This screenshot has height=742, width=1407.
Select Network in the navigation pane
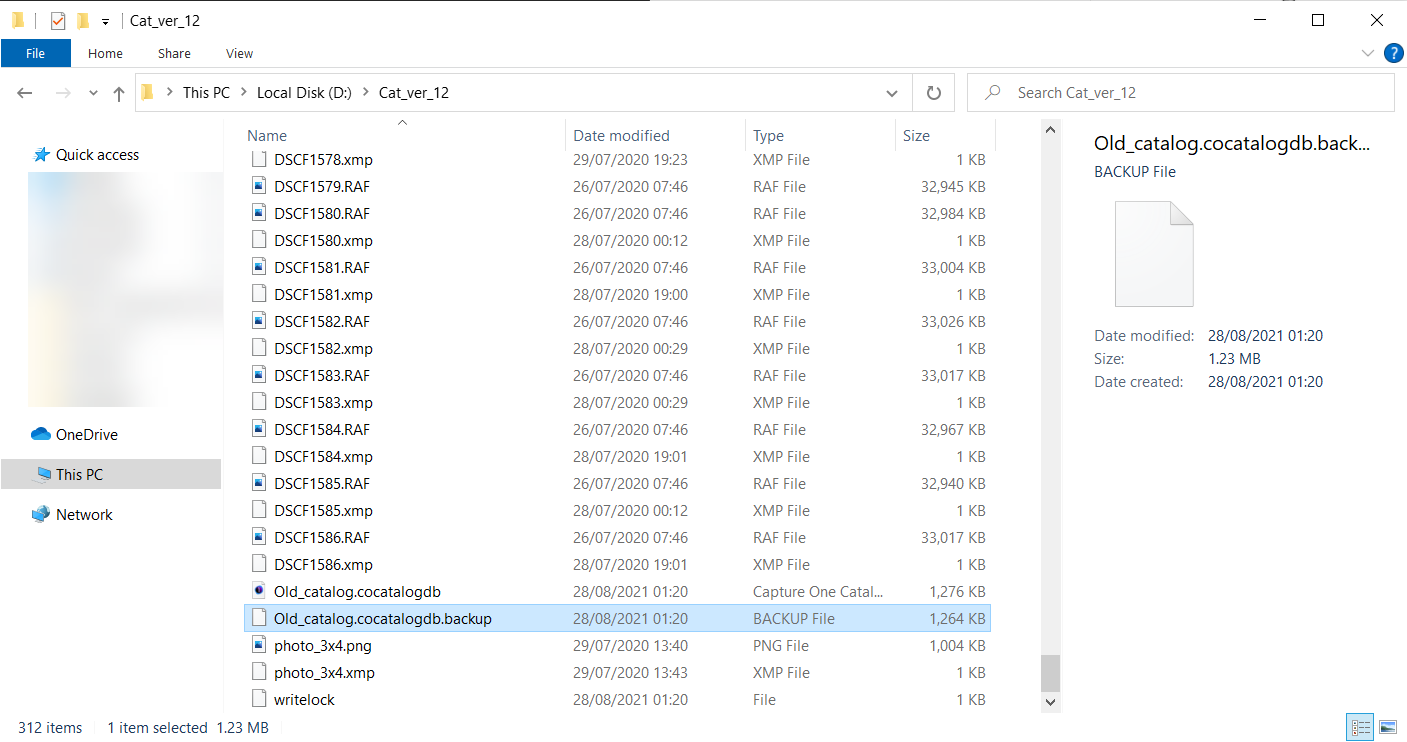click(84, 515)
